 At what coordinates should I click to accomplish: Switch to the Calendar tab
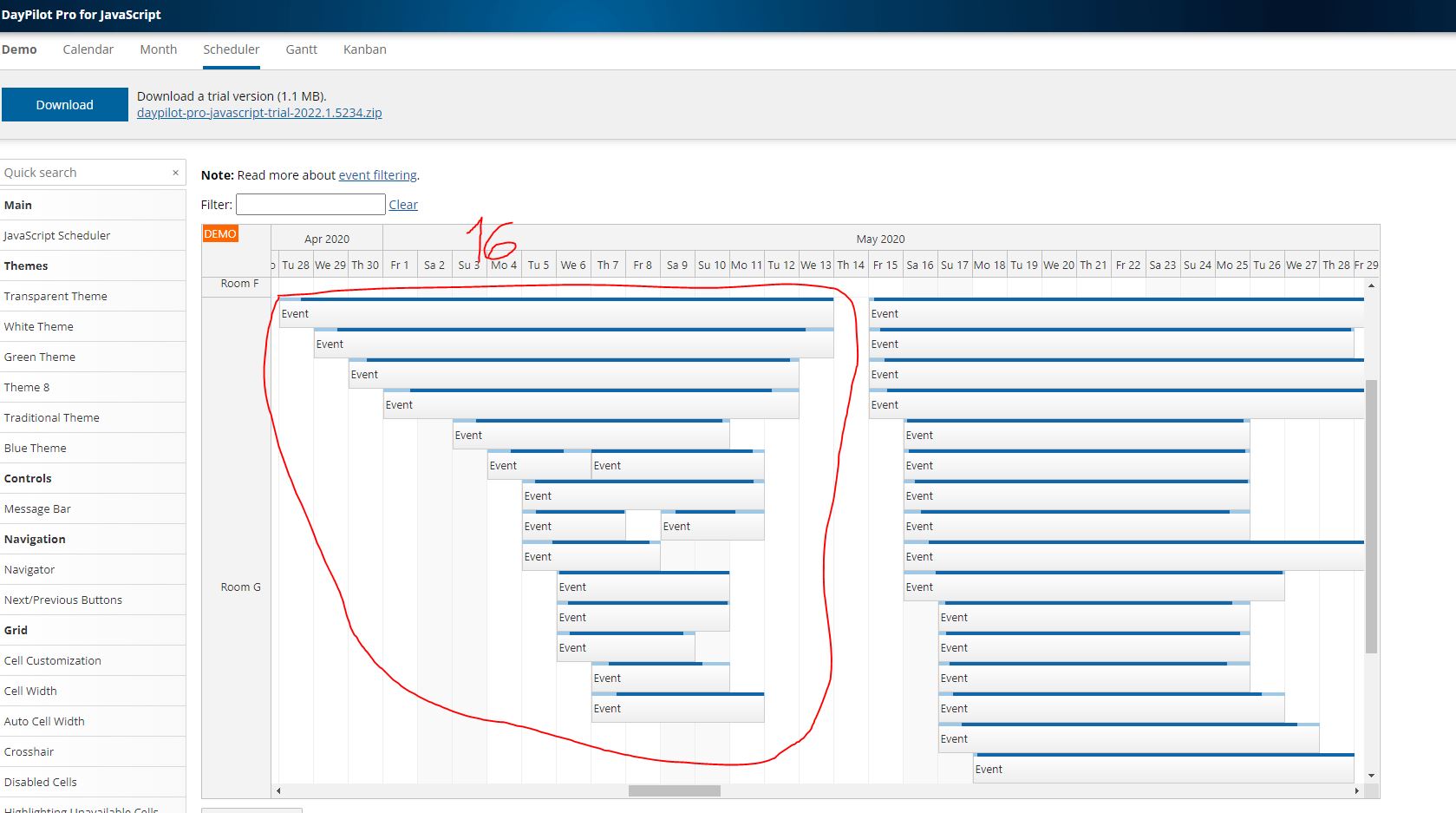(x=88, y=49)
